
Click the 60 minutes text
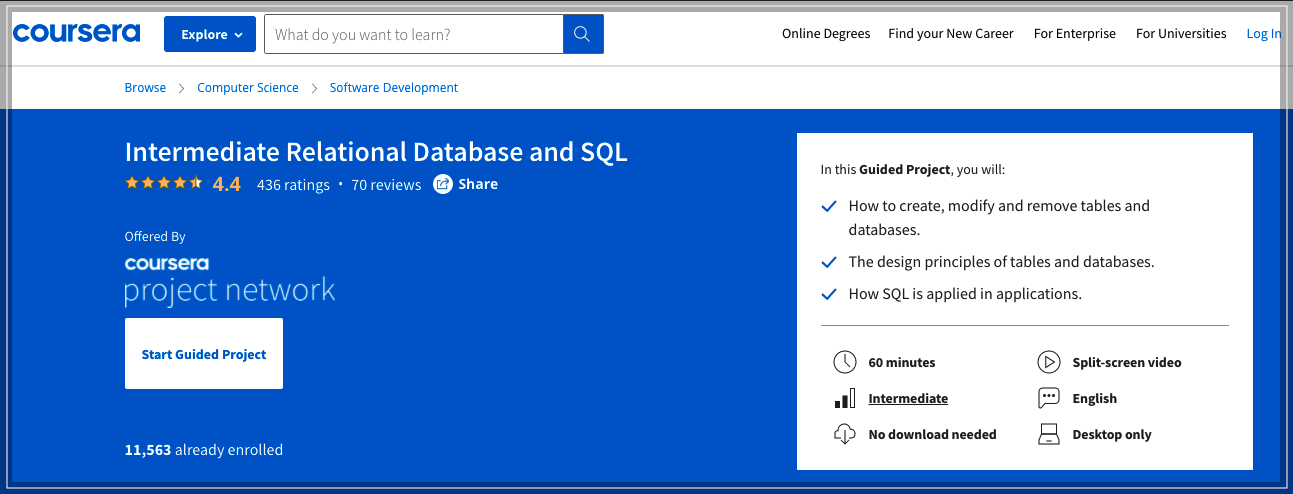point(902,362)
